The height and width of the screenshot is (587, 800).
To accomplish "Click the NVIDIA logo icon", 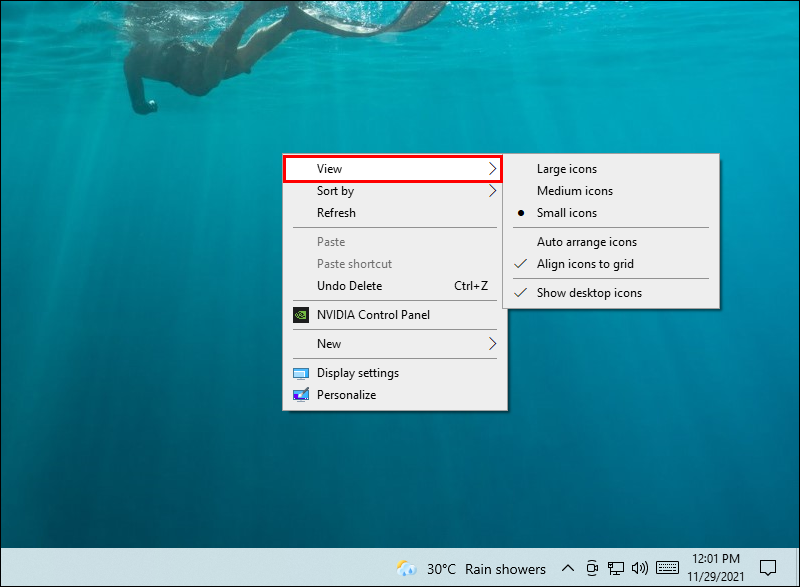I will (x=301, y=315).
